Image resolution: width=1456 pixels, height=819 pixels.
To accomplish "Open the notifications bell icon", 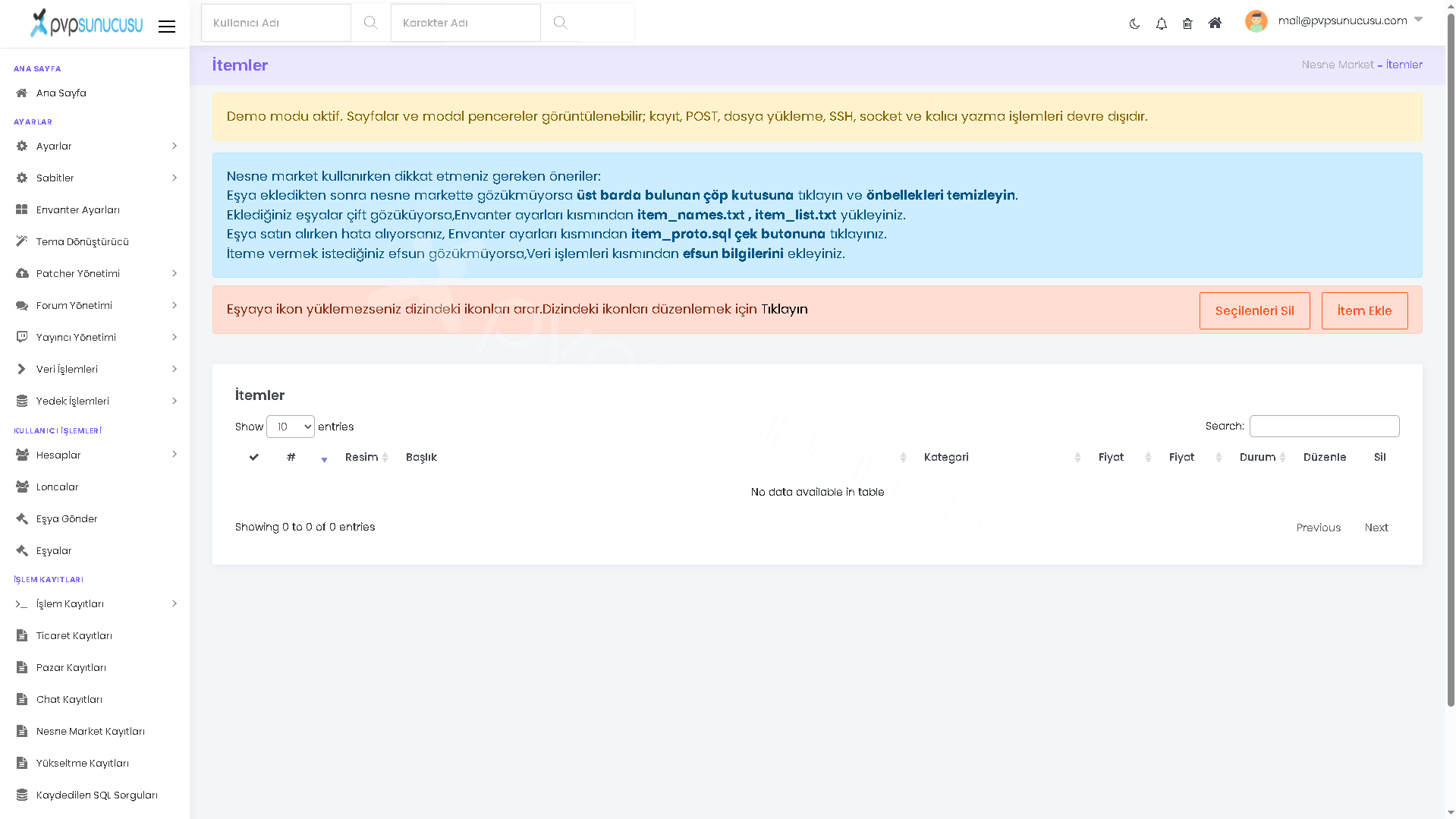I will pyautogui.click(x=1161, y=24).
